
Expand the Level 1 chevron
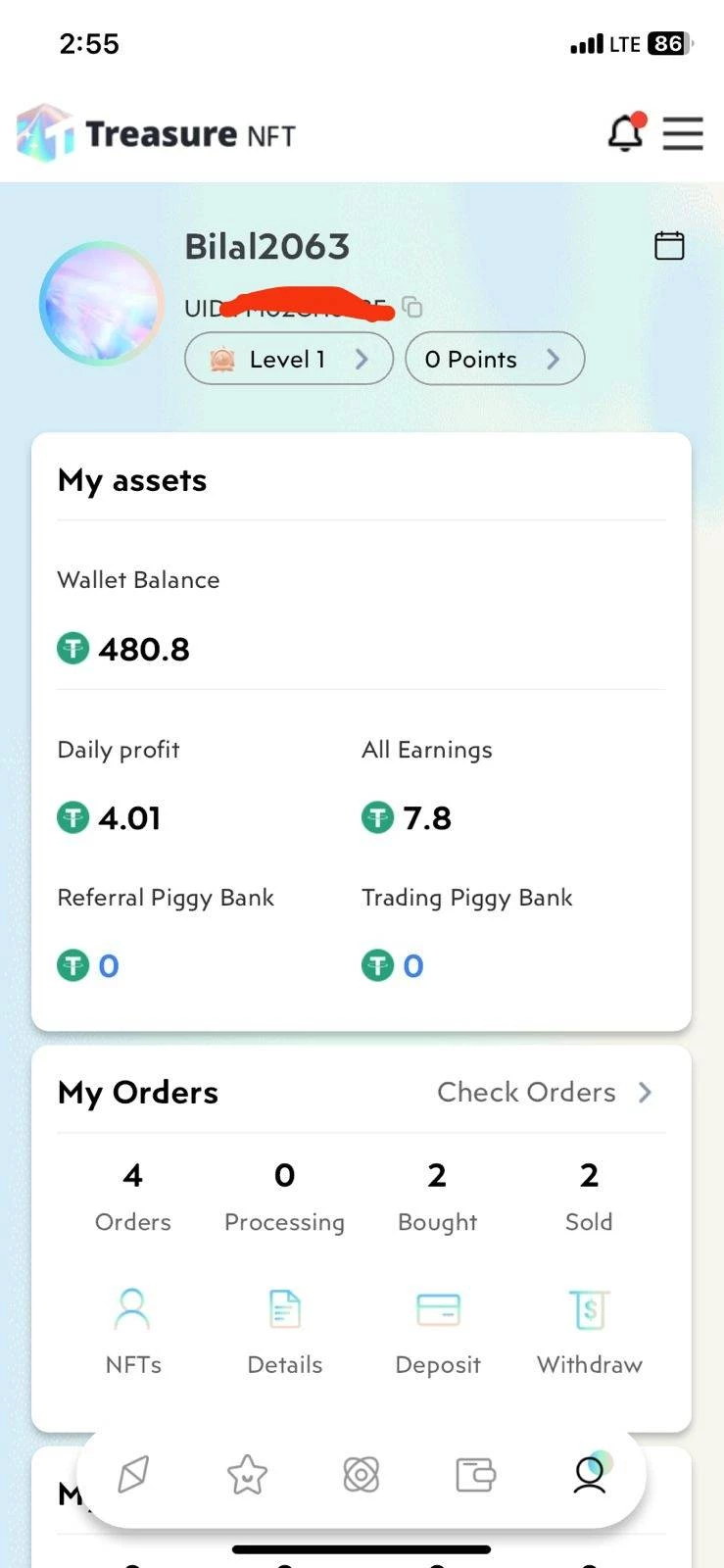click(362, 359)
